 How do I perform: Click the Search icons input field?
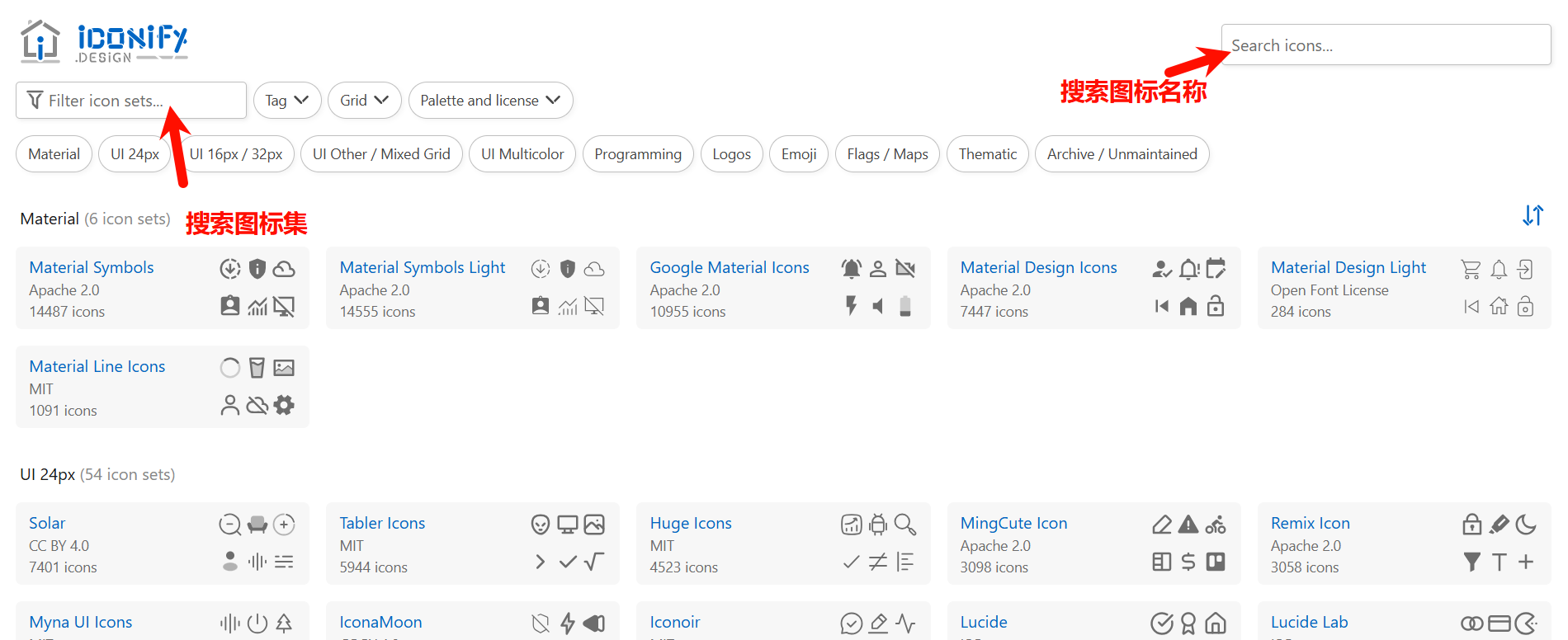click(x=1386, y=45)
